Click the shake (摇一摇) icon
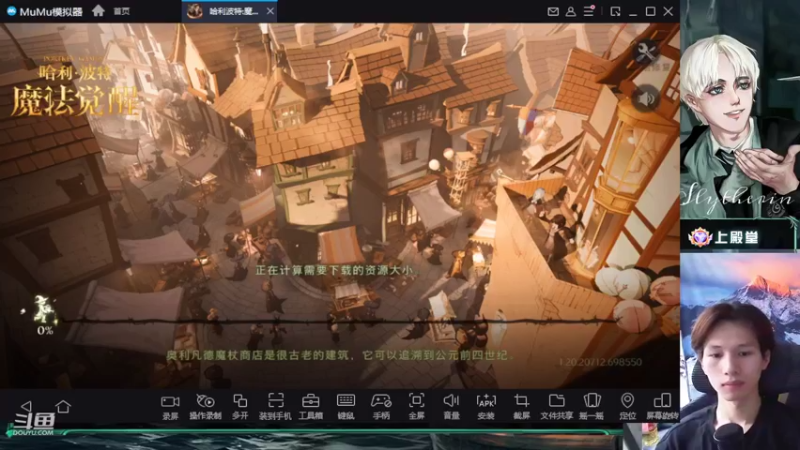This screenshot has width=800, height=450. point(592,407)
